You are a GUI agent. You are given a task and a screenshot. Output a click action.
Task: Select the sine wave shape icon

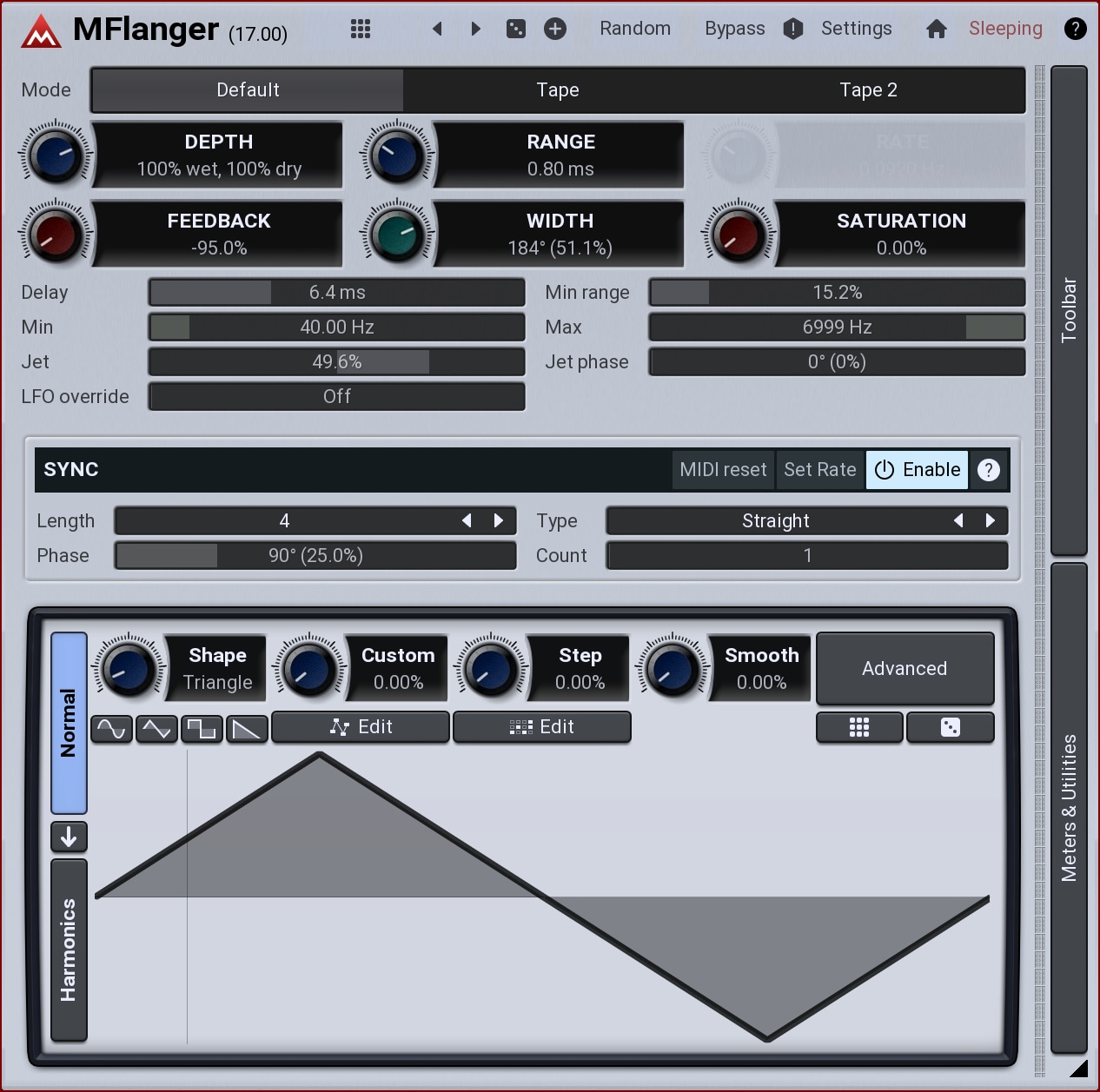click(111, 729)
